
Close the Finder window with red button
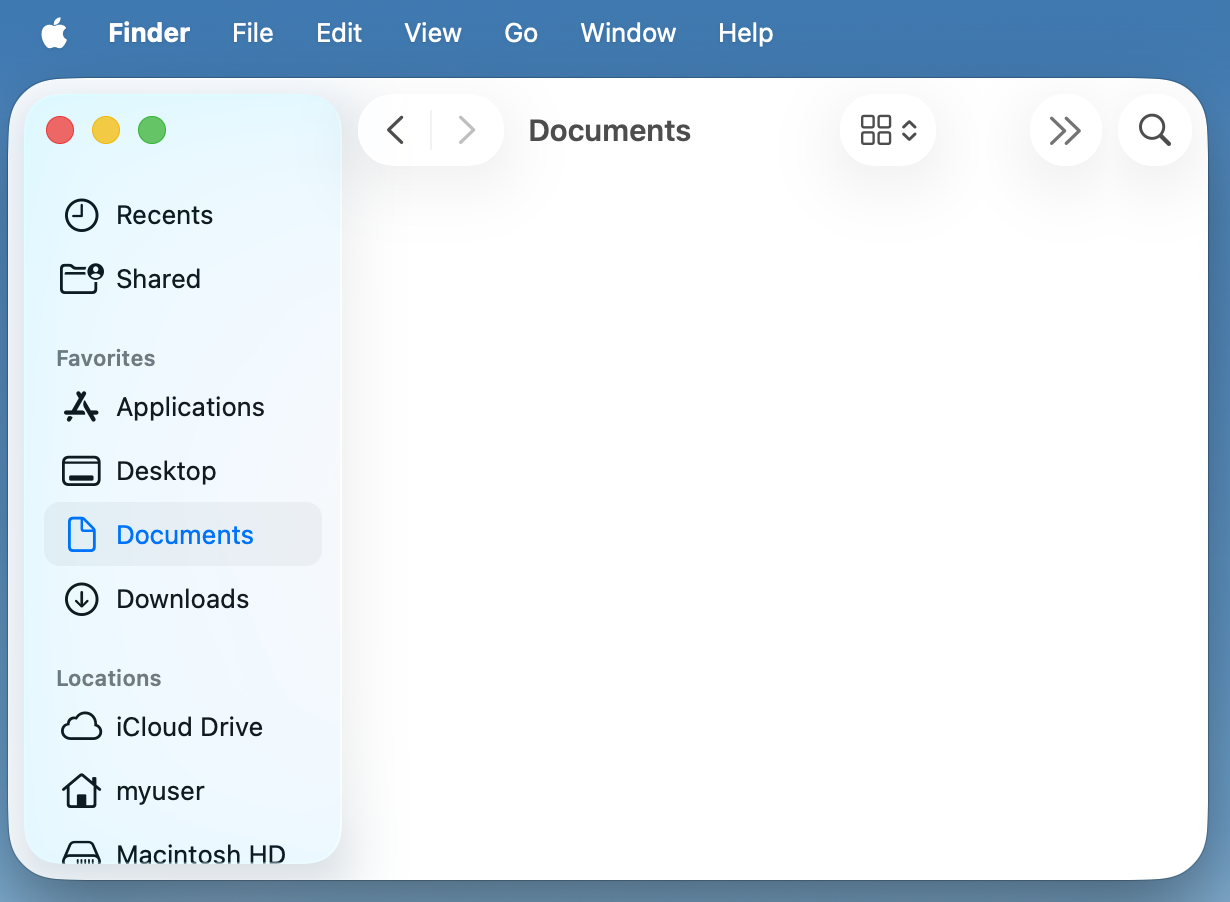pos(60,130)
